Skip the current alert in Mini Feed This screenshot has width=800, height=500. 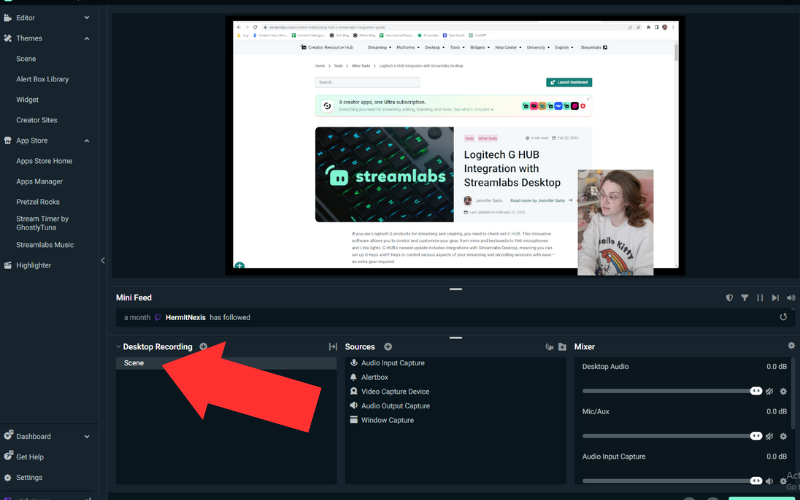pos(776,297)
